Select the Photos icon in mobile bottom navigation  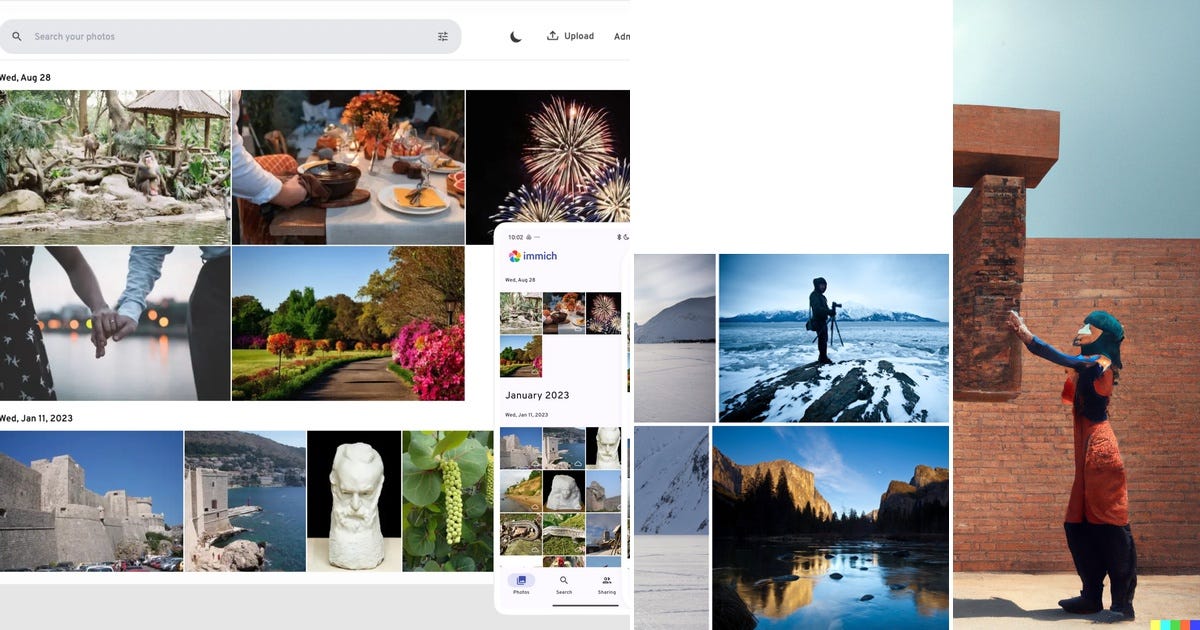tap(521, 580)
